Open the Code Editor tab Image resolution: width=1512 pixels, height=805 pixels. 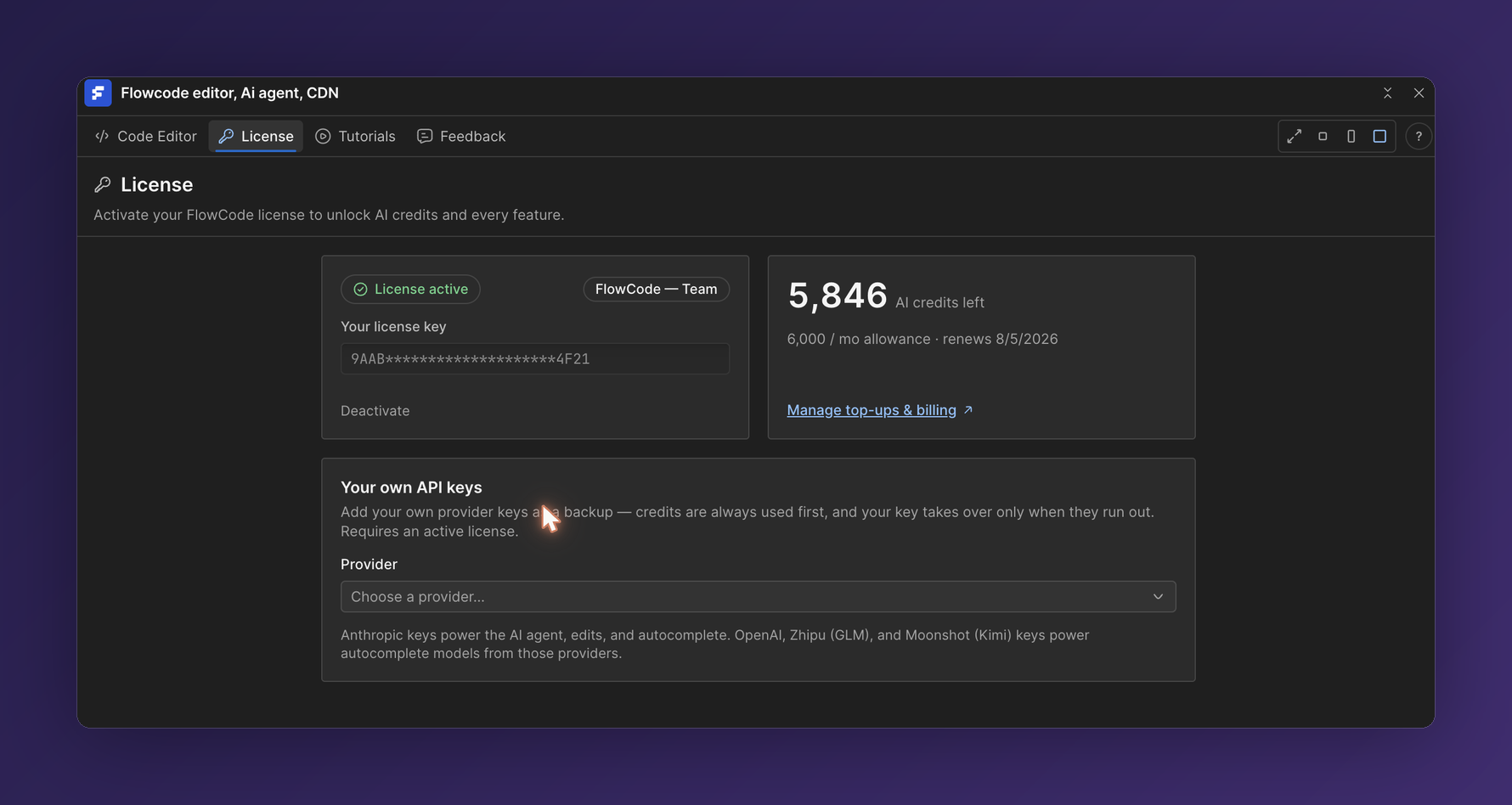point(146,137)
